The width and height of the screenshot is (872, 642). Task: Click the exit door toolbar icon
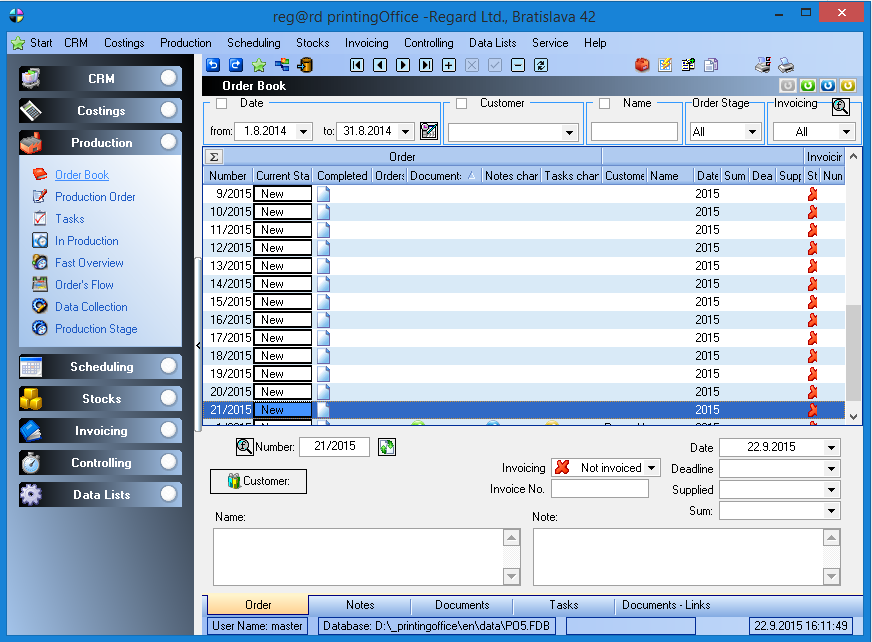[x=305, y=65]
